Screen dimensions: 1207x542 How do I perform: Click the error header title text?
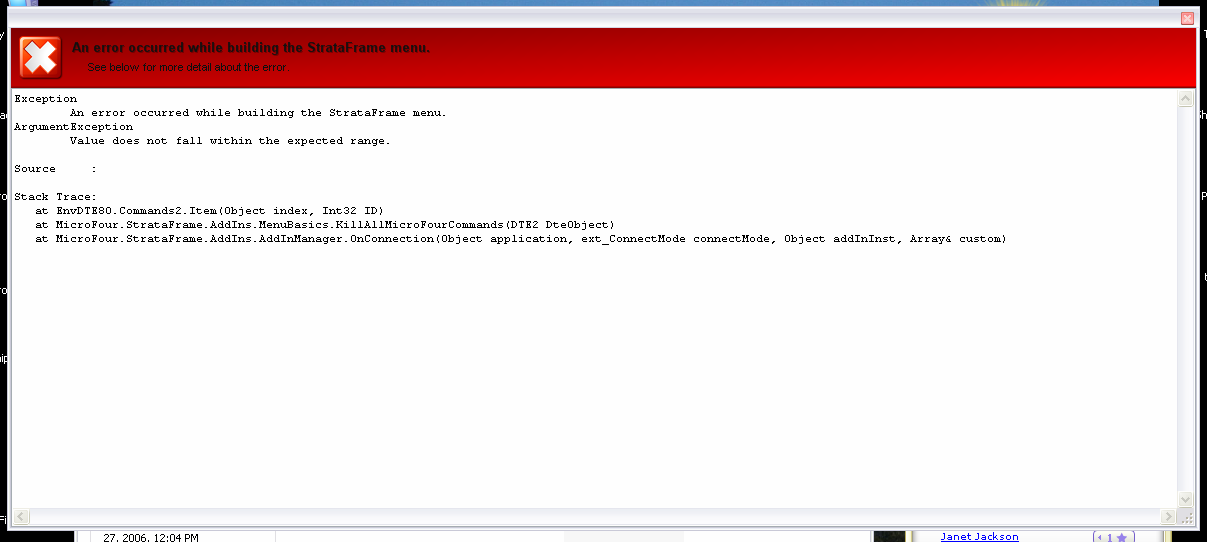(x=251, y=48)
